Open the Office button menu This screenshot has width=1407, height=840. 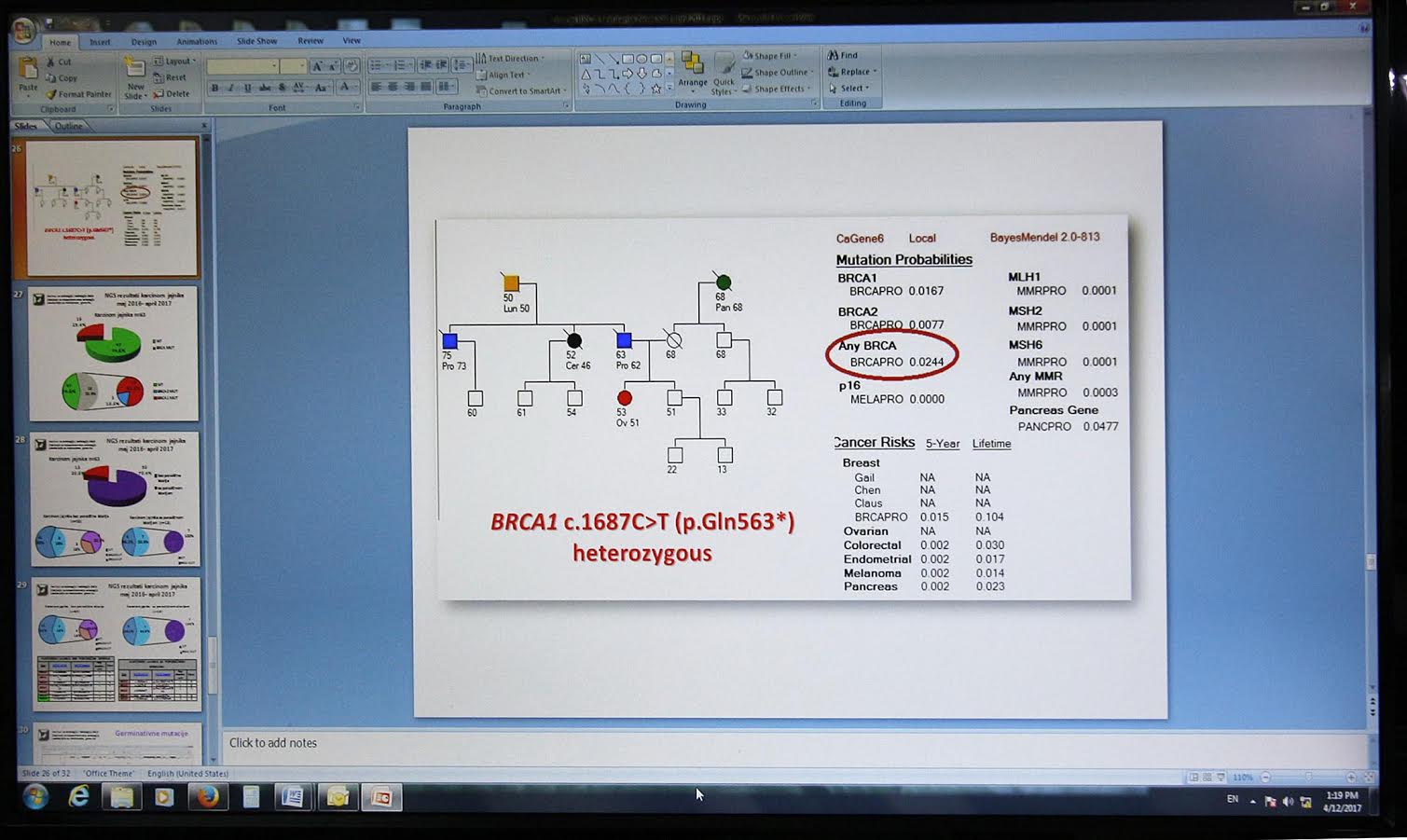[x=24, y=31]
